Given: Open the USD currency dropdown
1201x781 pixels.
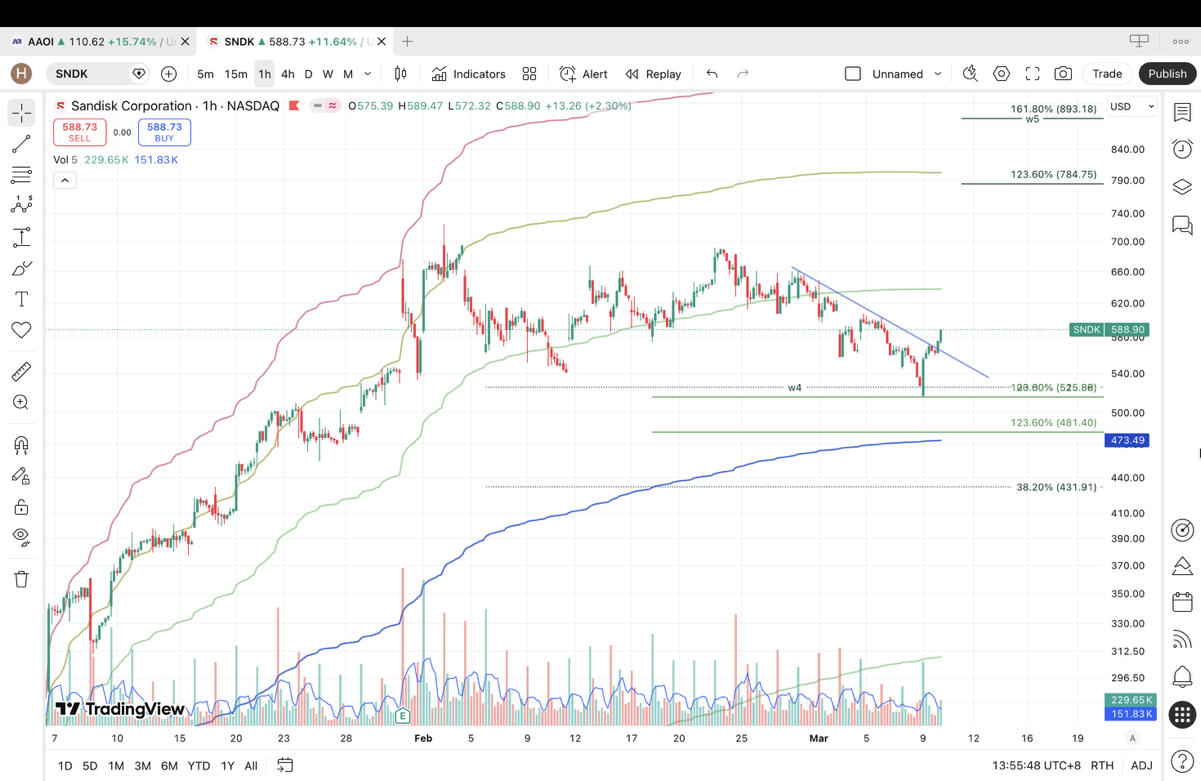Looking at the screenshot, I should pyautogui.click(x=1131, y=107).
